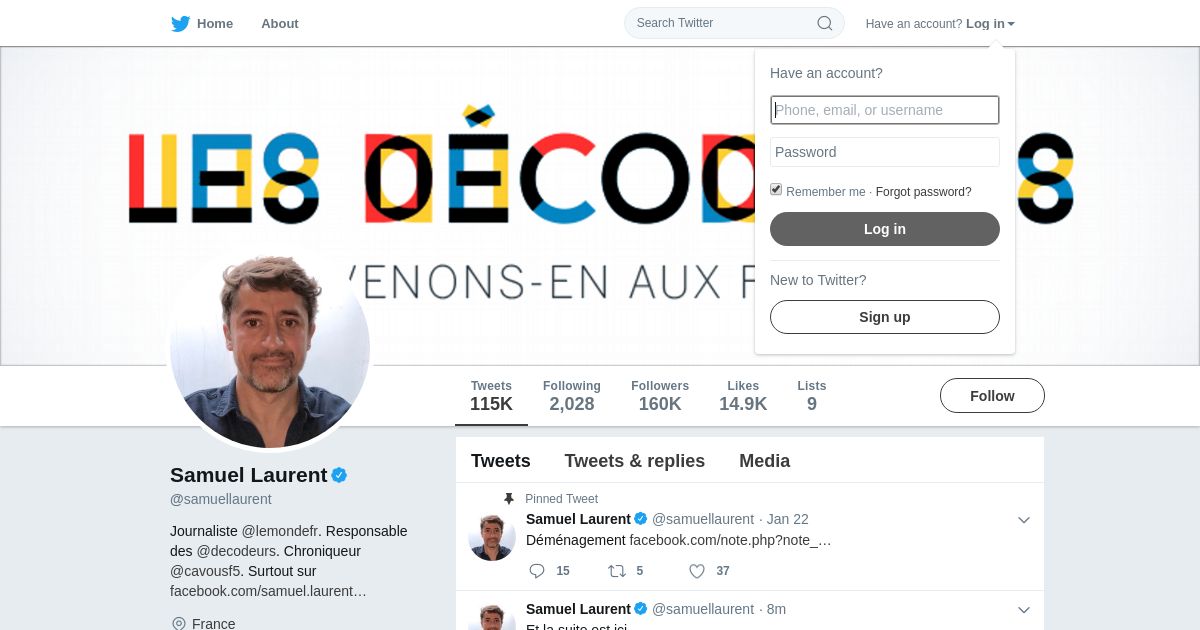
Task: Toggle the Remember me checkbox
Action: pos(776,189)
